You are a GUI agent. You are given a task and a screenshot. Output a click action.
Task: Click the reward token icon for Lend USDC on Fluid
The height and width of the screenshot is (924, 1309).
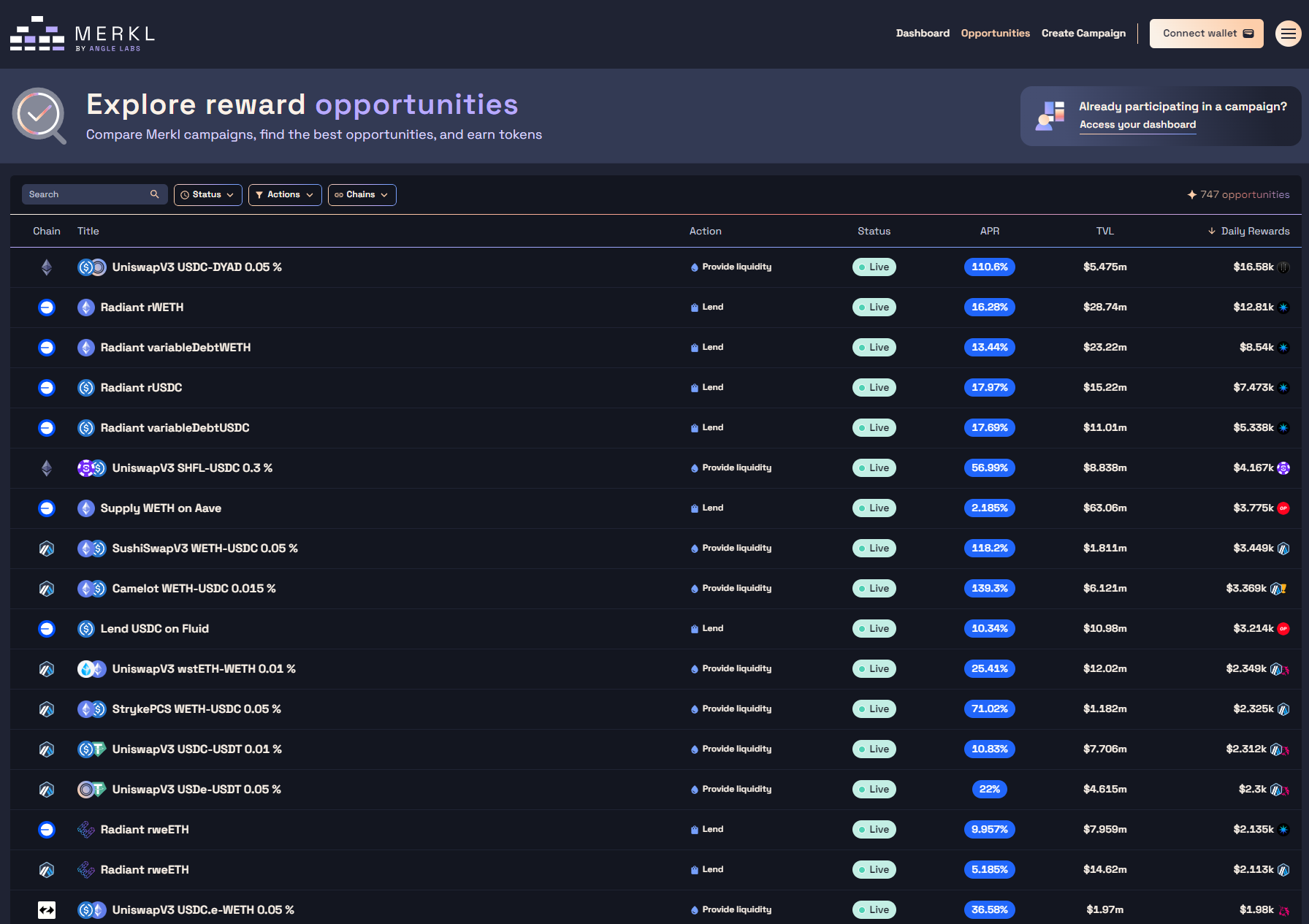click(1283, 629)
